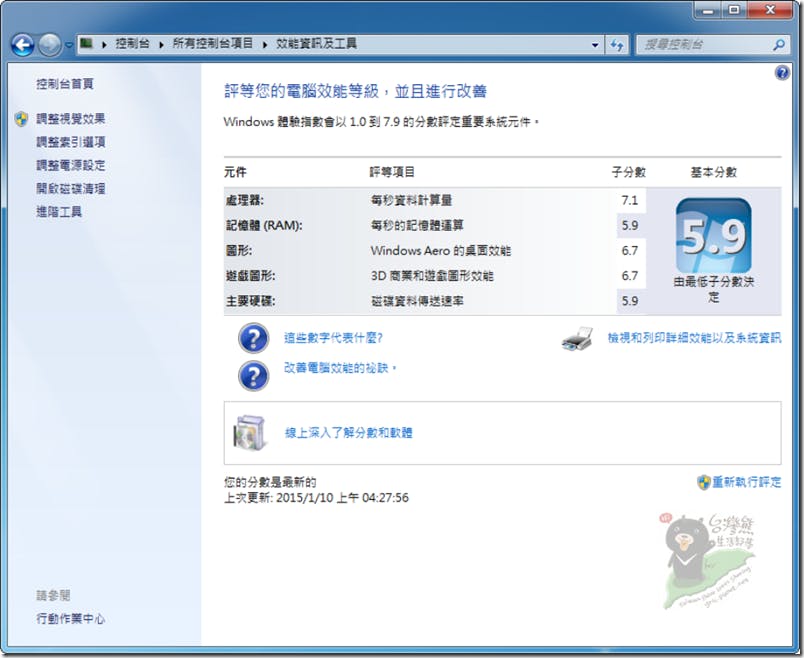Screen dimensions: 804x658
Task: Click the Forward arrow navigation button
Action: pyautogui.click(x=50, y=45)
